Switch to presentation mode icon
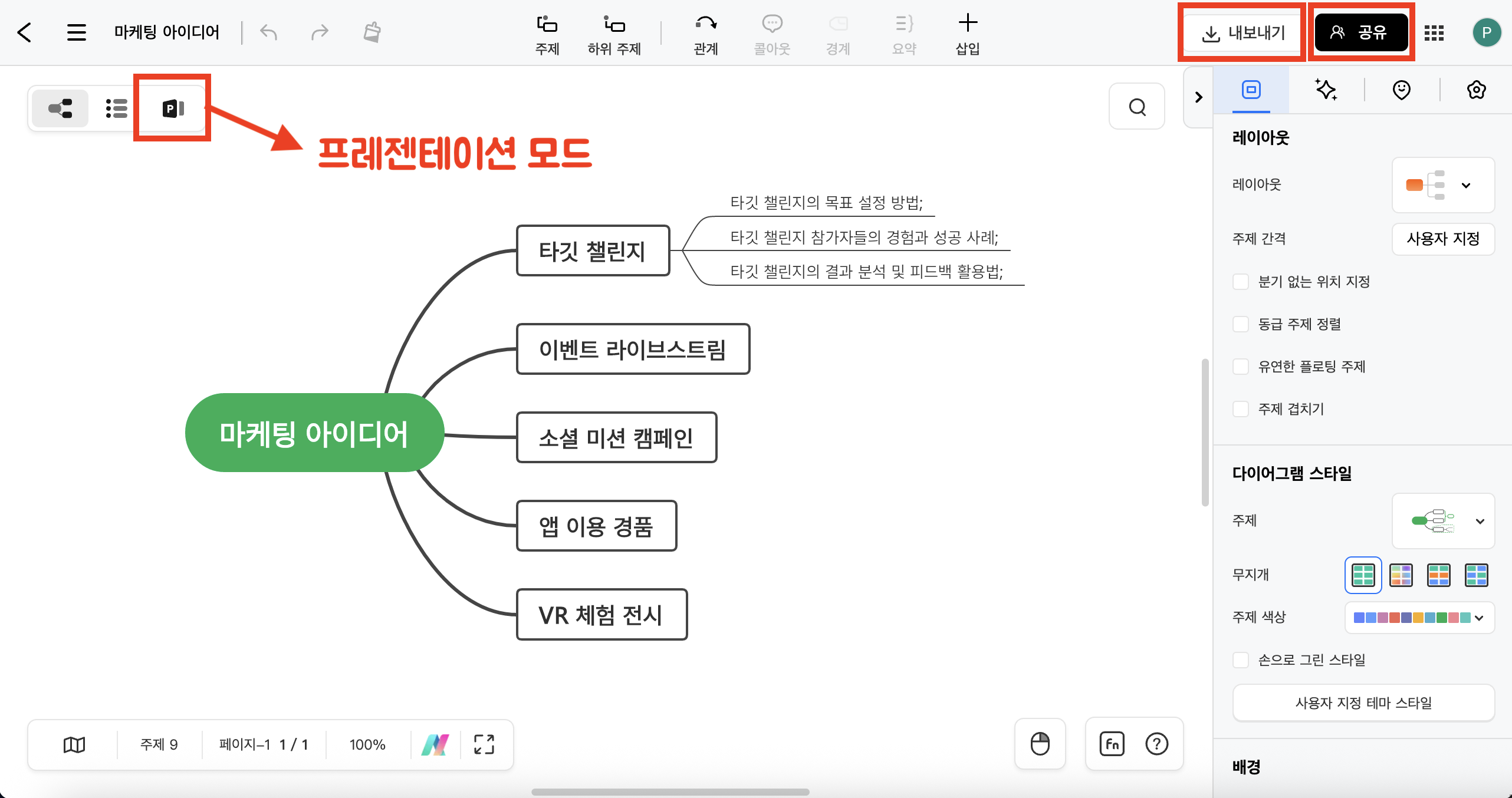The height and width of the screenshot is (798, 1512). (x=173, y=108)
